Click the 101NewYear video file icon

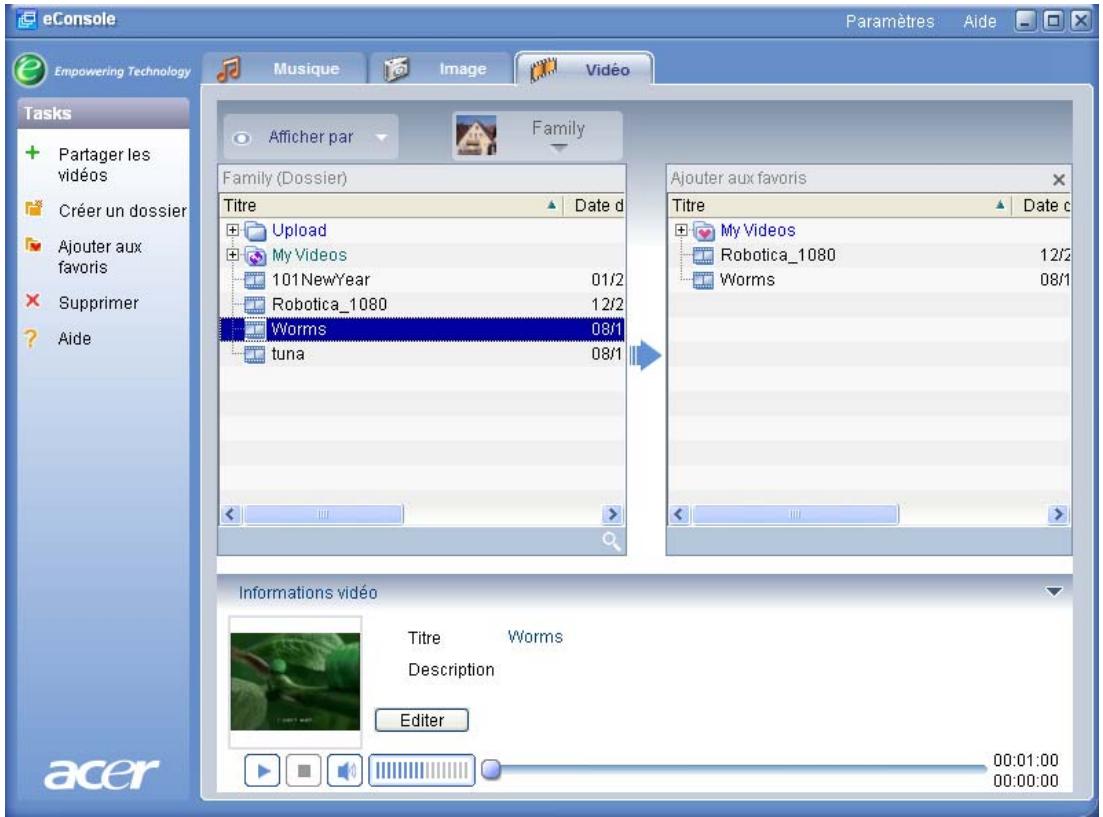click(255, 281)
